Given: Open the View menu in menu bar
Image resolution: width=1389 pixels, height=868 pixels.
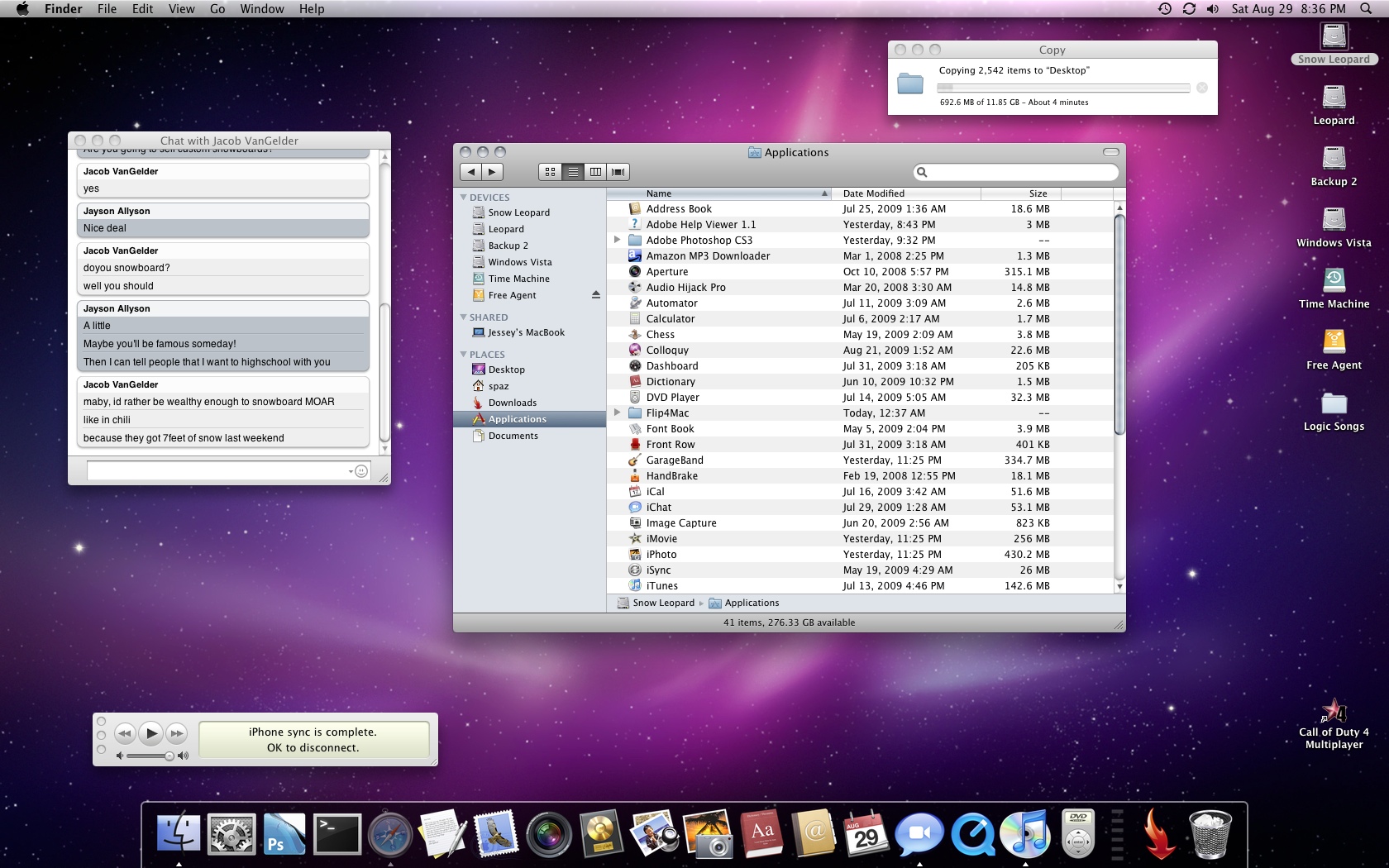Looking at the screenshot, I should pyautogui.click(x=181, y=9).
